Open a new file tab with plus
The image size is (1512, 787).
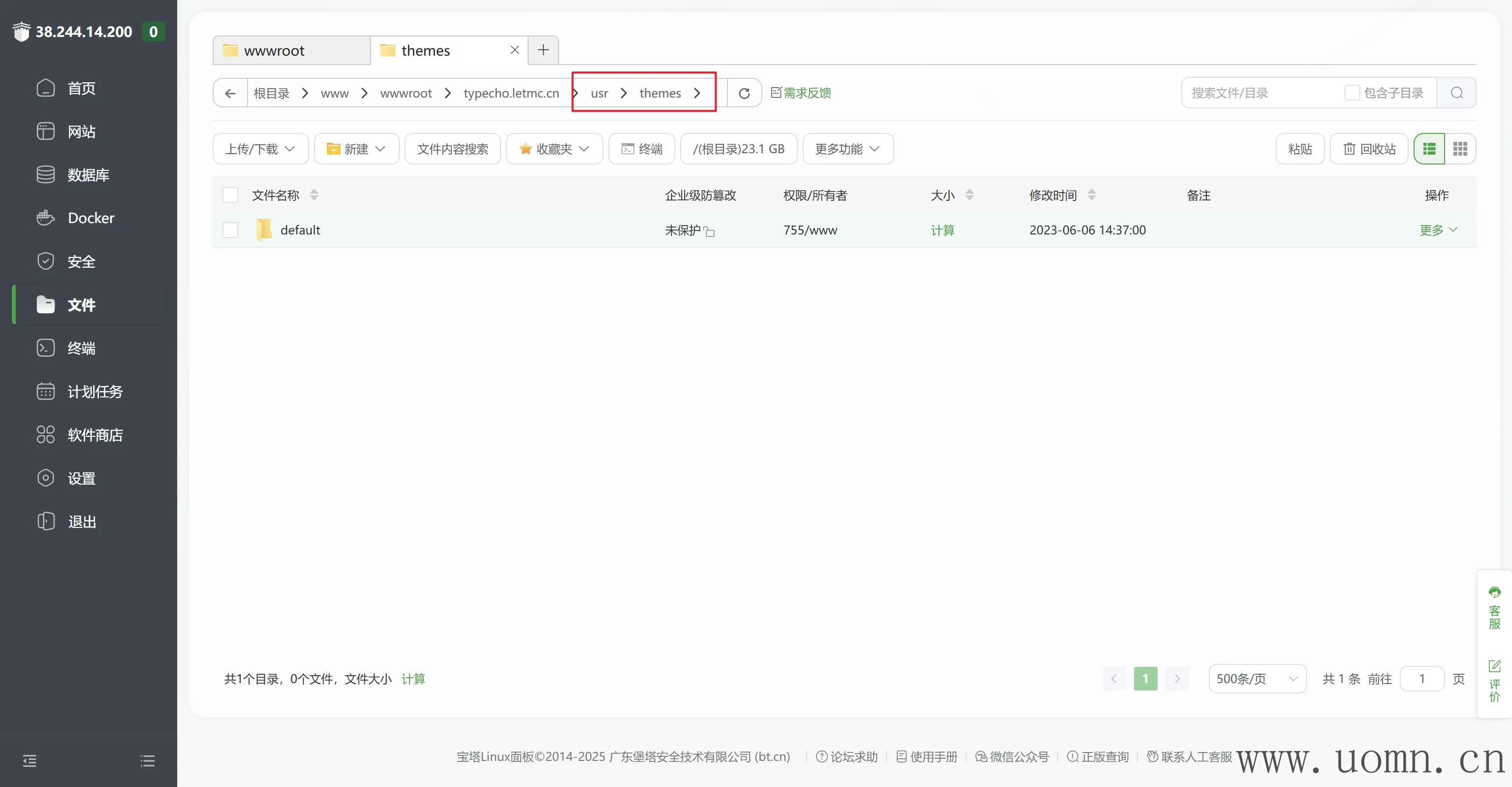tap(543, 50)
